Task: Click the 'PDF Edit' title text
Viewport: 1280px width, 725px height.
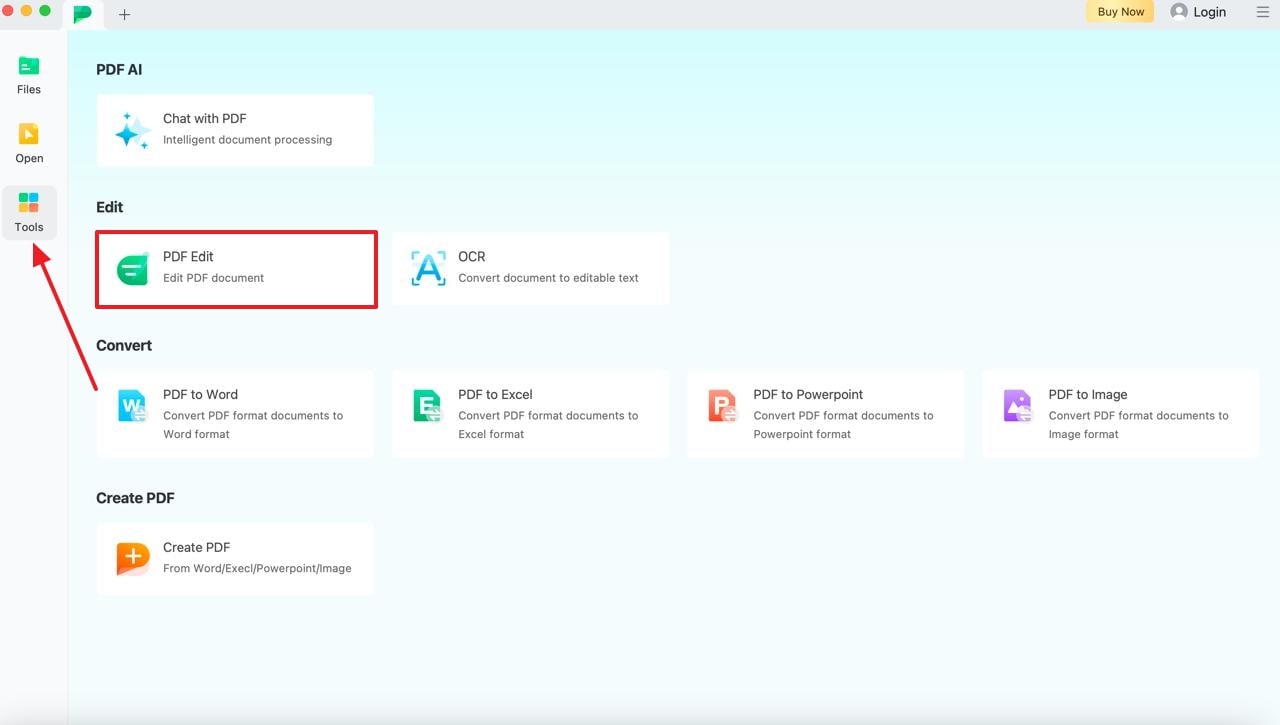Action: pyautogui.click(x=188, y=256)
